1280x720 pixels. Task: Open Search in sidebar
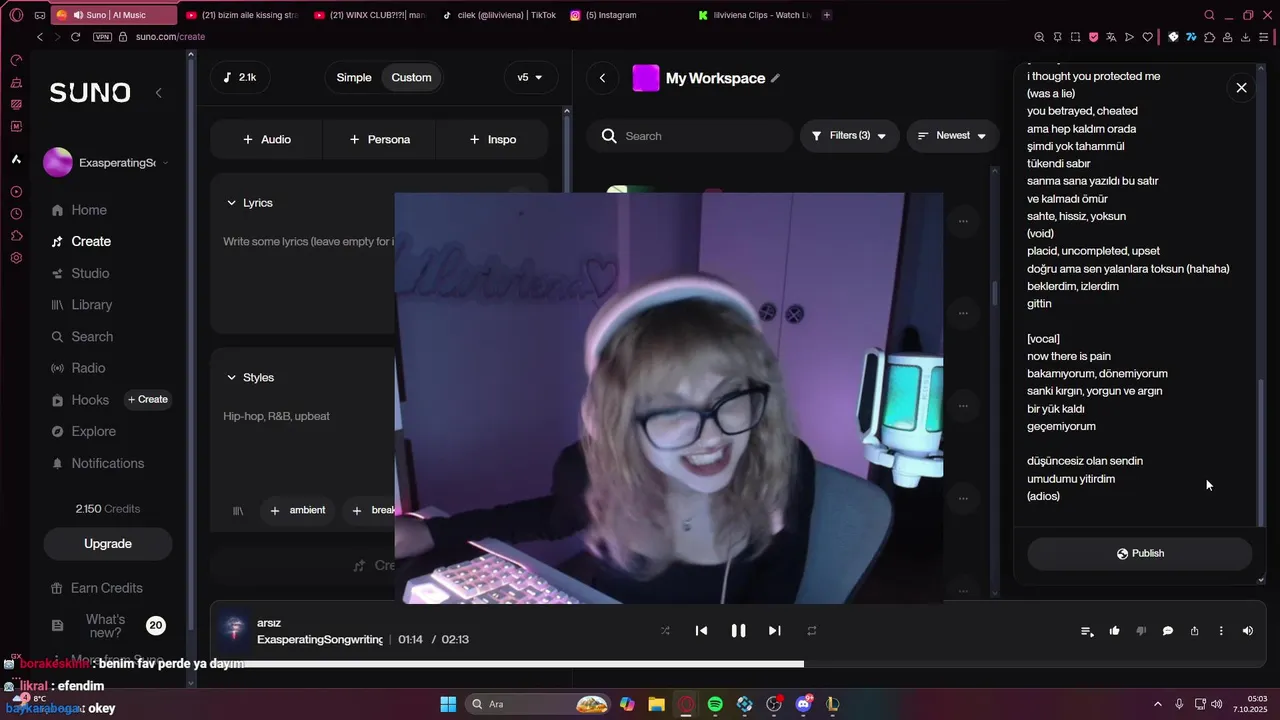point(82,337)
